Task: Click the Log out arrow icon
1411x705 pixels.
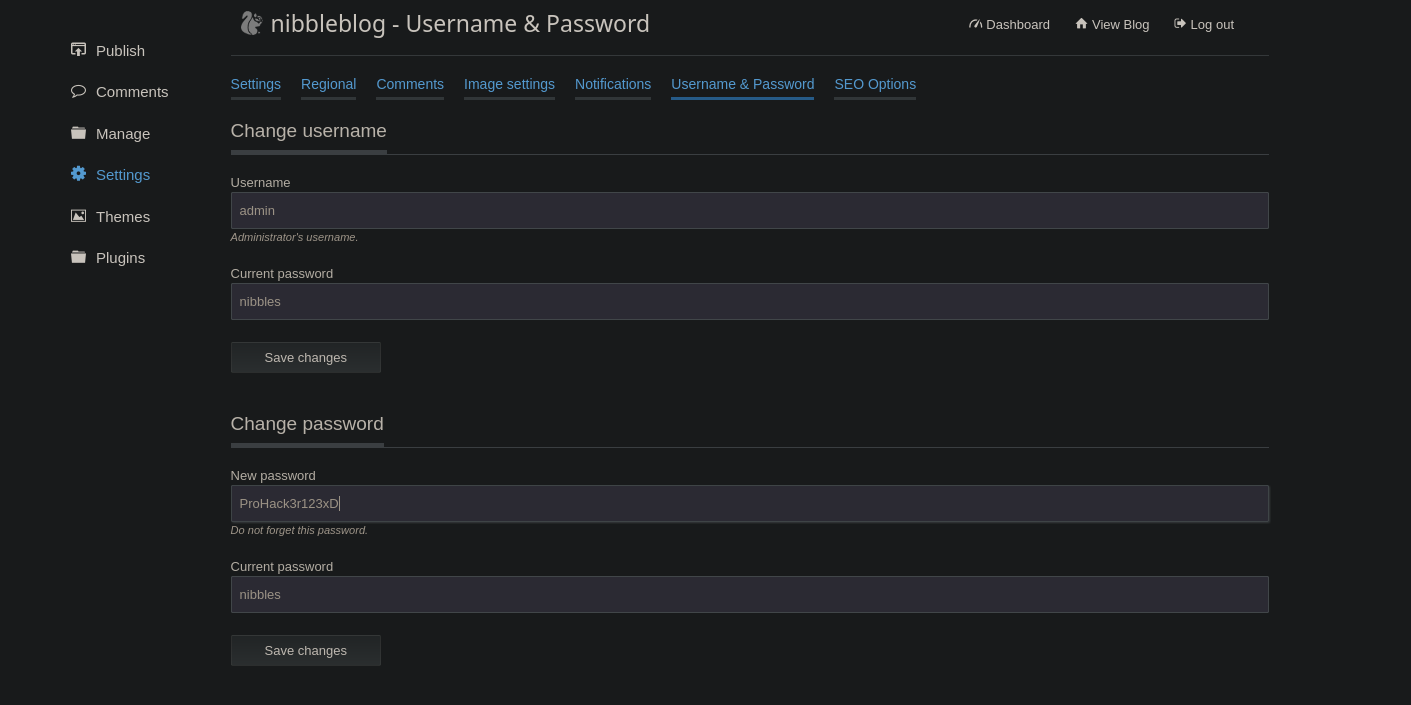Action: [1180, 23]
